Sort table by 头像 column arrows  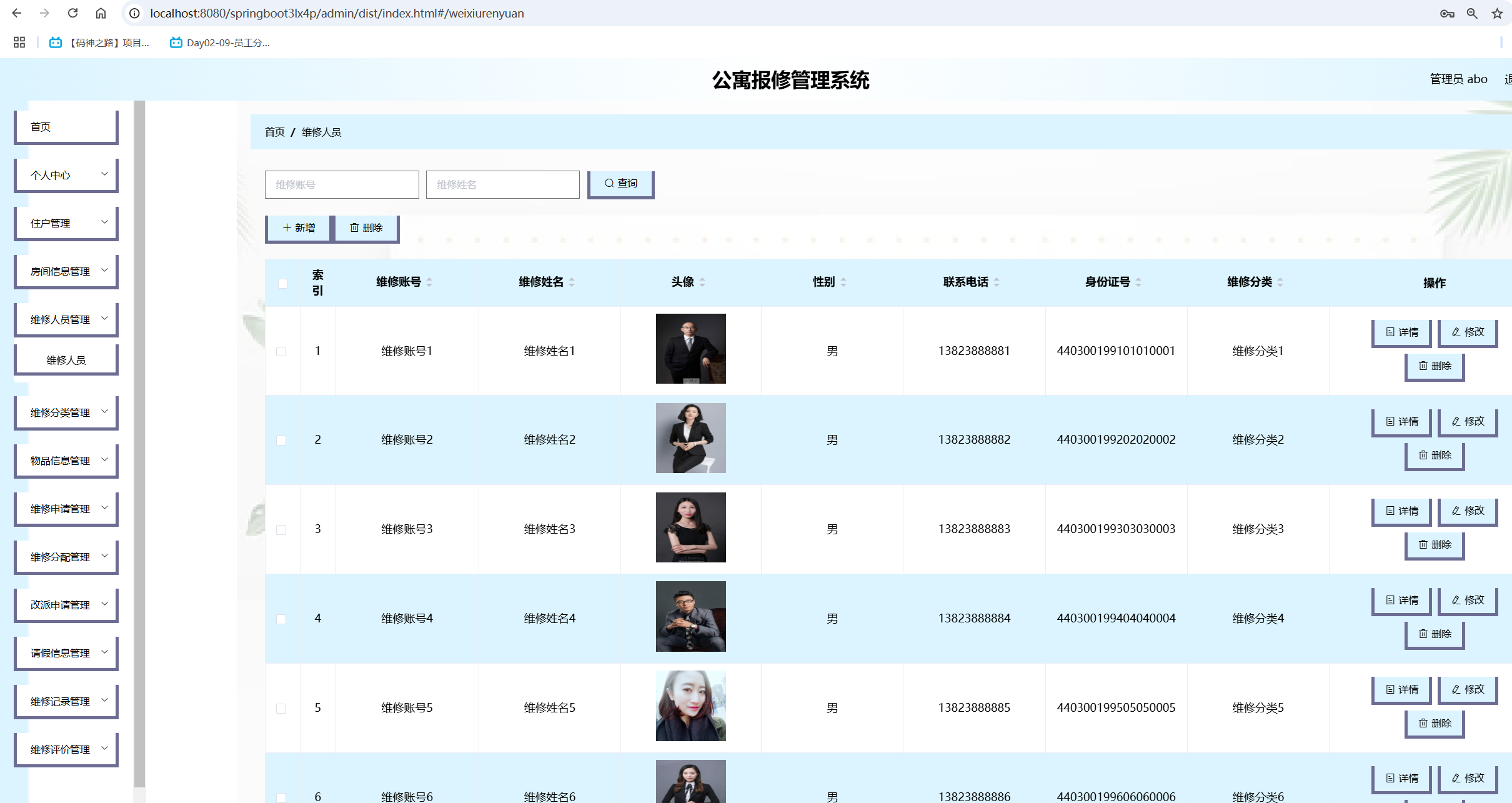tap(702, 282)
